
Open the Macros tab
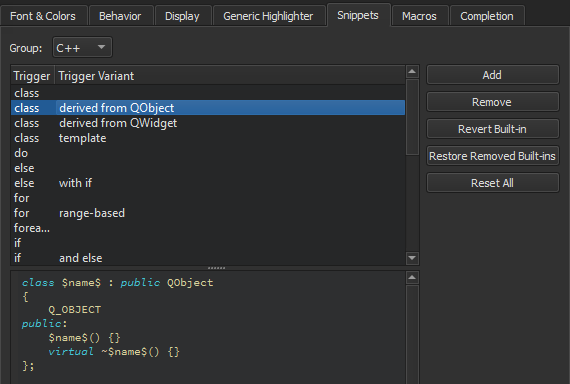419,16
